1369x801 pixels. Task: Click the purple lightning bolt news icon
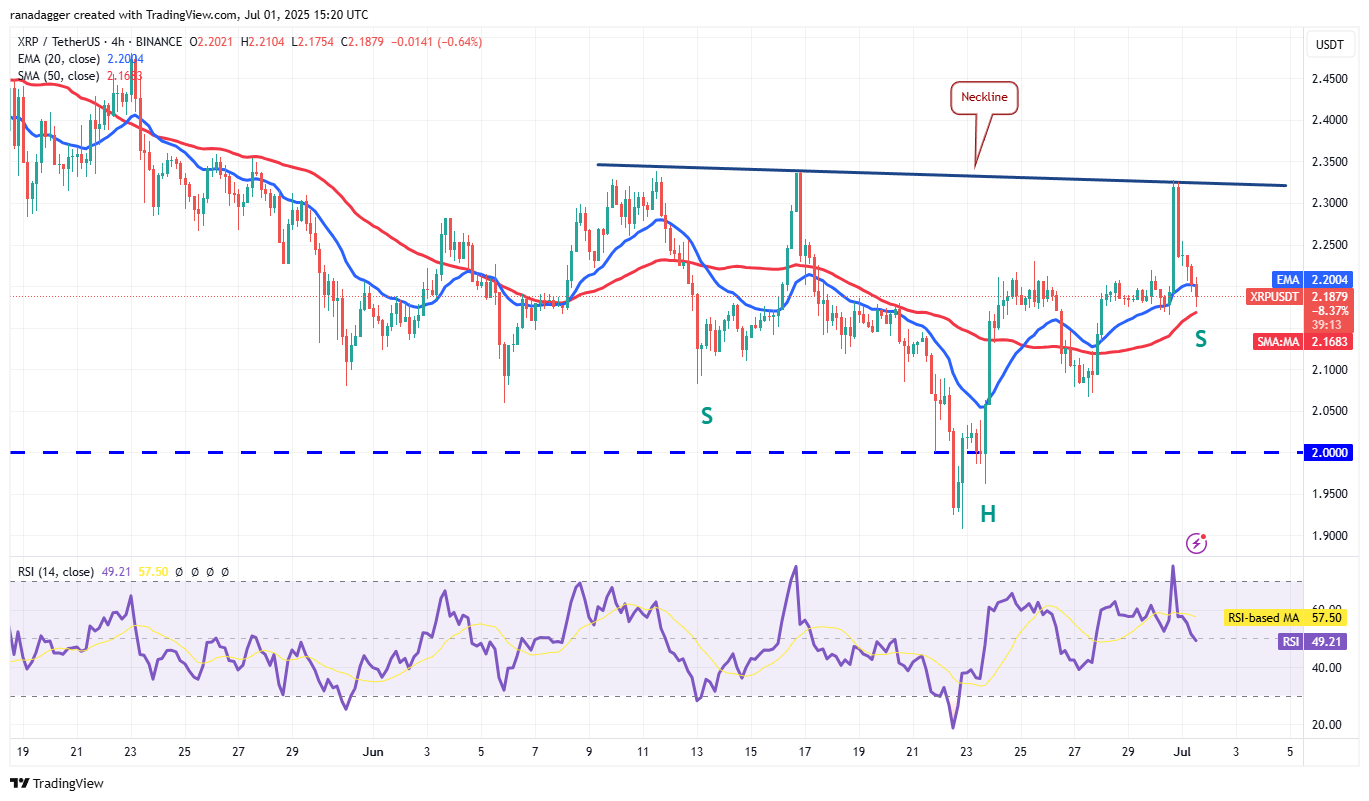[x=1195, y=543]
